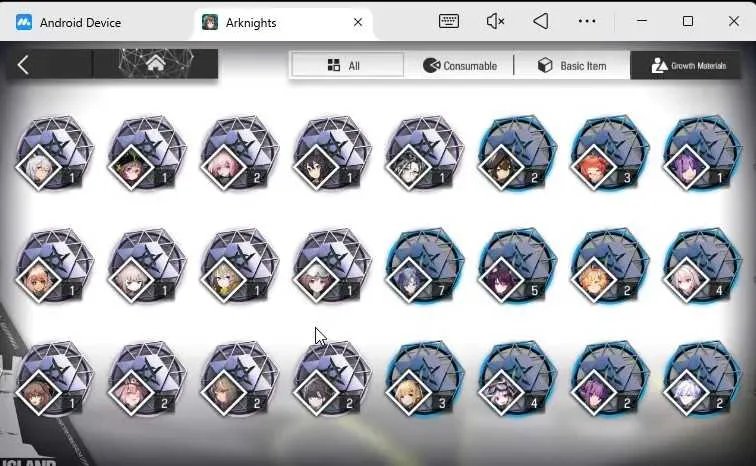Image resolution: width=756 pixels, height=466 pixels.
Task: Select top-row blue token, purple-haired operator, count 1
Action: 702,153
